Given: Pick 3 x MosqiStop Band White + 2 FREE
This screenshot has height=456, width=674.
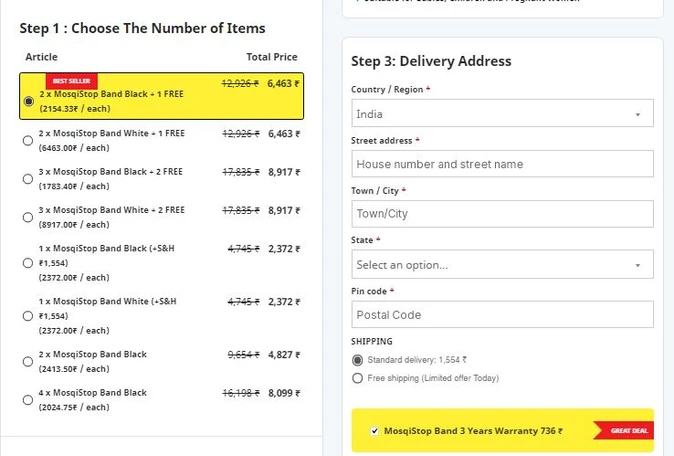Looking at the screenshot, I should click(28, 218).
